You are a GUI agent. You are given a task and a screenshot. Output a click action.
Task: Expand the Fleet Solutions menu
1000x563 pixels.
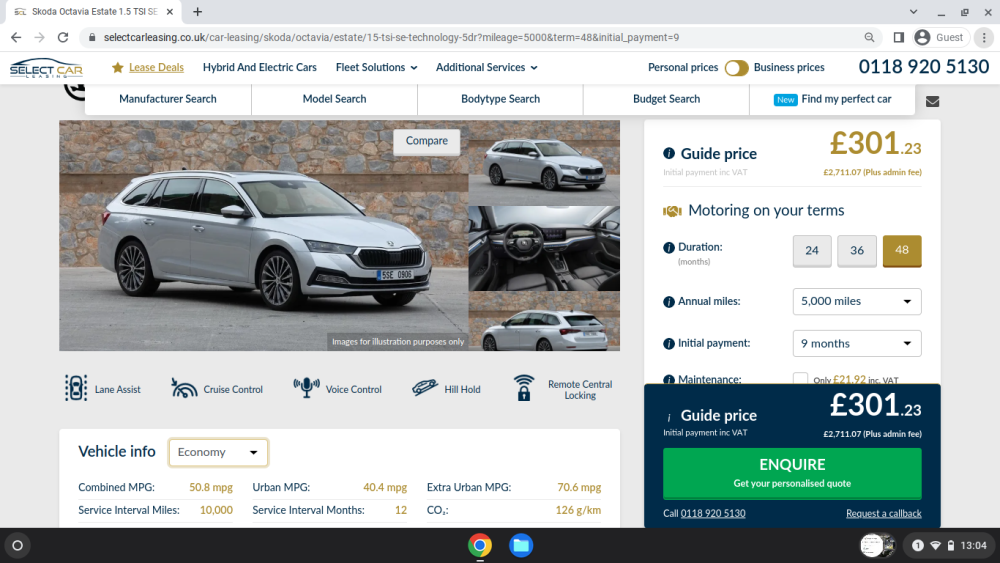376,68
